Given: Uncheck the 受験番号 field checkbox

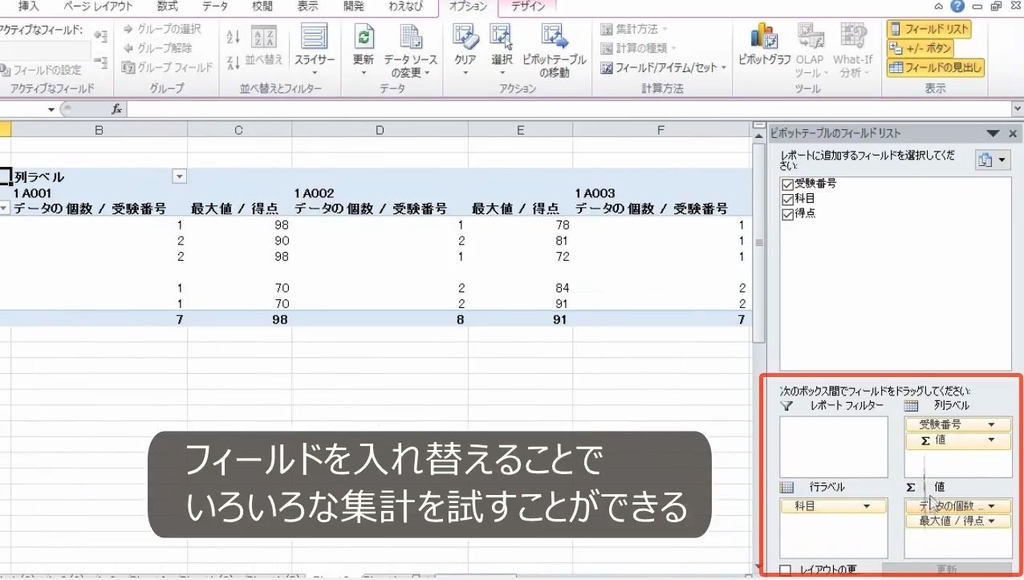Looking at the screenshot, I should (x=788, y=184).
